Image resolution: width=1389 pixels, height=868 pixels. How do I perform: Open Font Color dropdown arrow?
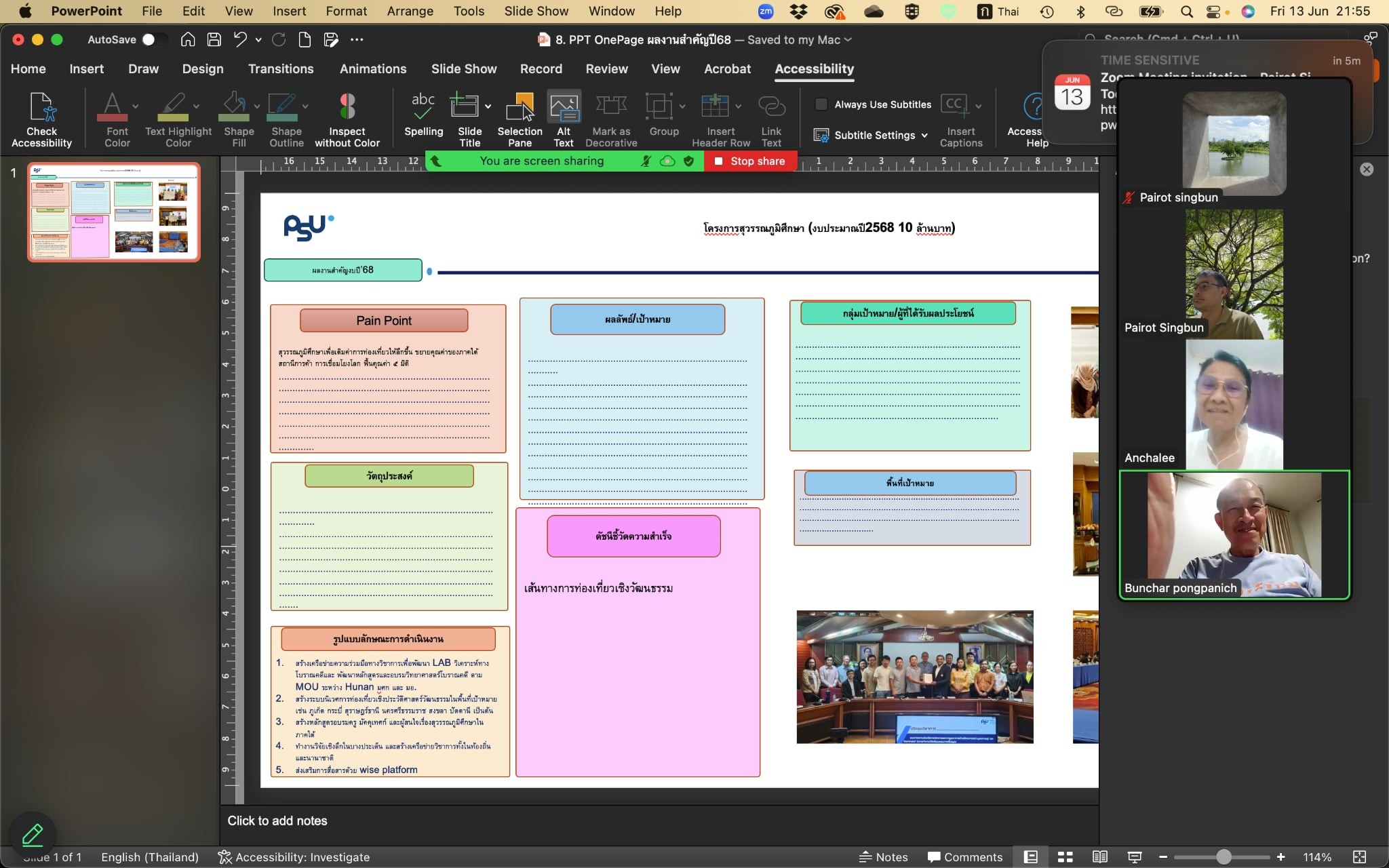(136, 106)
